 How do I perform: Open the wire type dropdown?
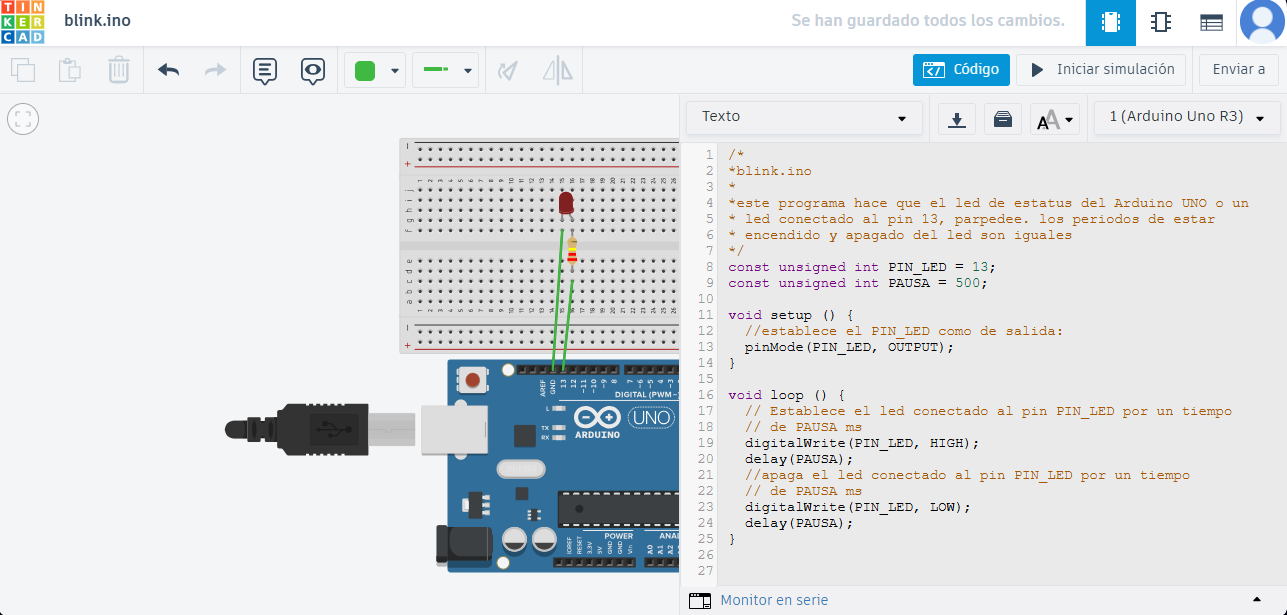click(x=445, y=70)
